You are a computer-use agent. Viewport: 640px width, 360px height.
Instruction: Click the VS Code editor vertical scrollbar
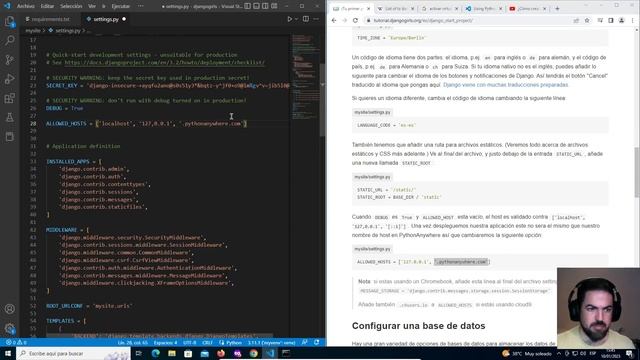(322, 100)
